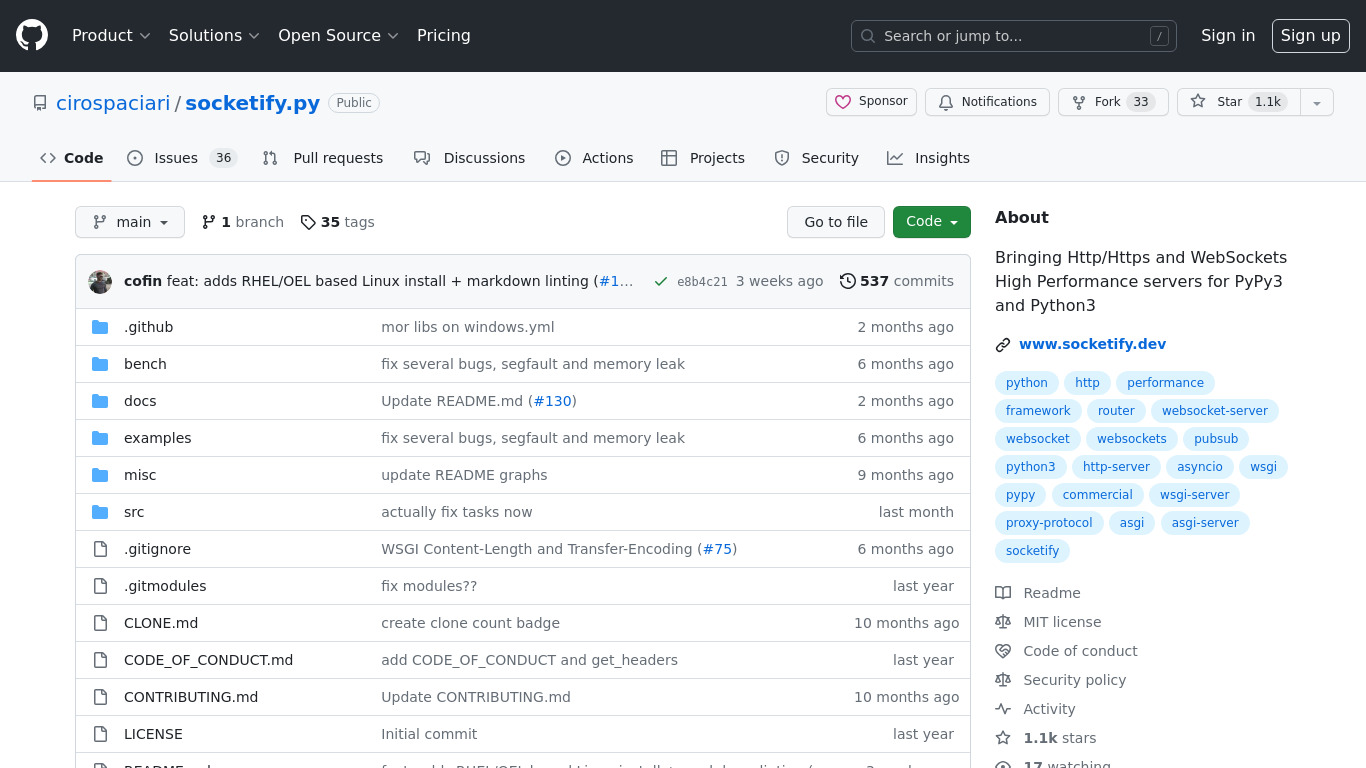The height and width of the screenshot is (768, 1366).
Task: Focus the Search or jump to field
Action: (1014, 36)
